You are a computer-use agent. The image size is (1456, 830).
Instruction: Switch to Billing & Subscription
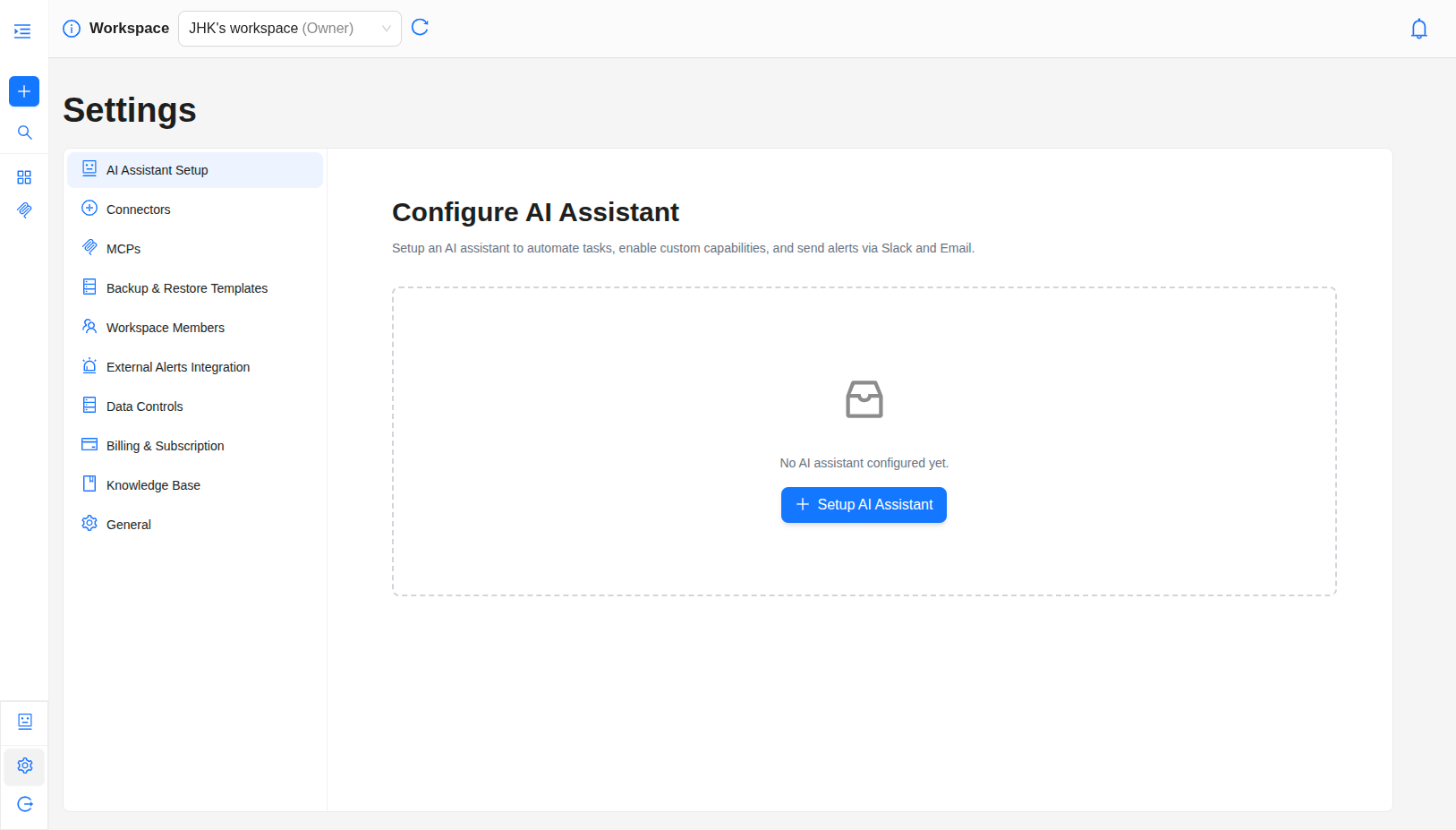tap(165, 446)
